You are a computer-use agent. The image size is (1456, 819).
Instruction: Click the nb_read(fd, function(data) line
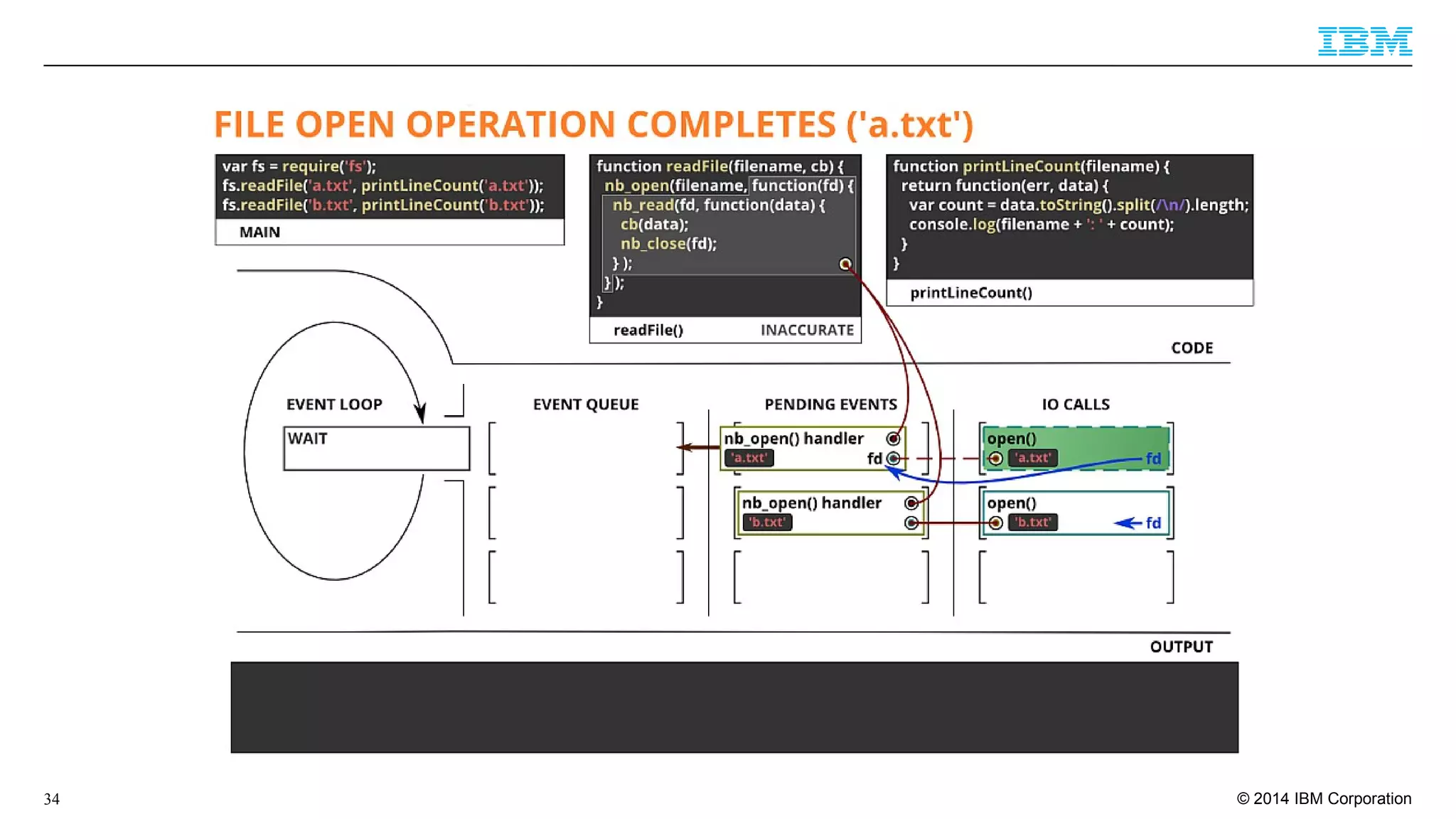point(719,205)
